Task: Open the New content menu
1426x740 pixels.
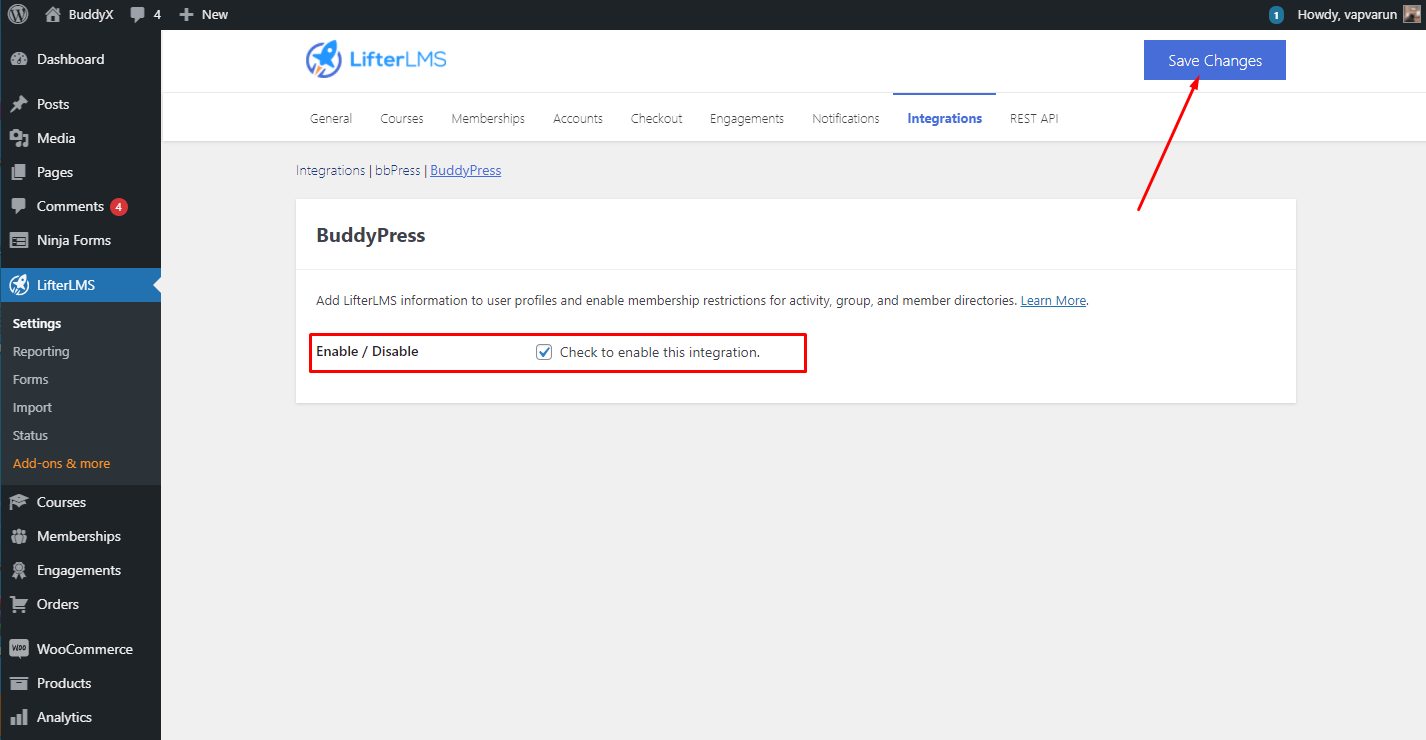Action: [x=203, y=14]
